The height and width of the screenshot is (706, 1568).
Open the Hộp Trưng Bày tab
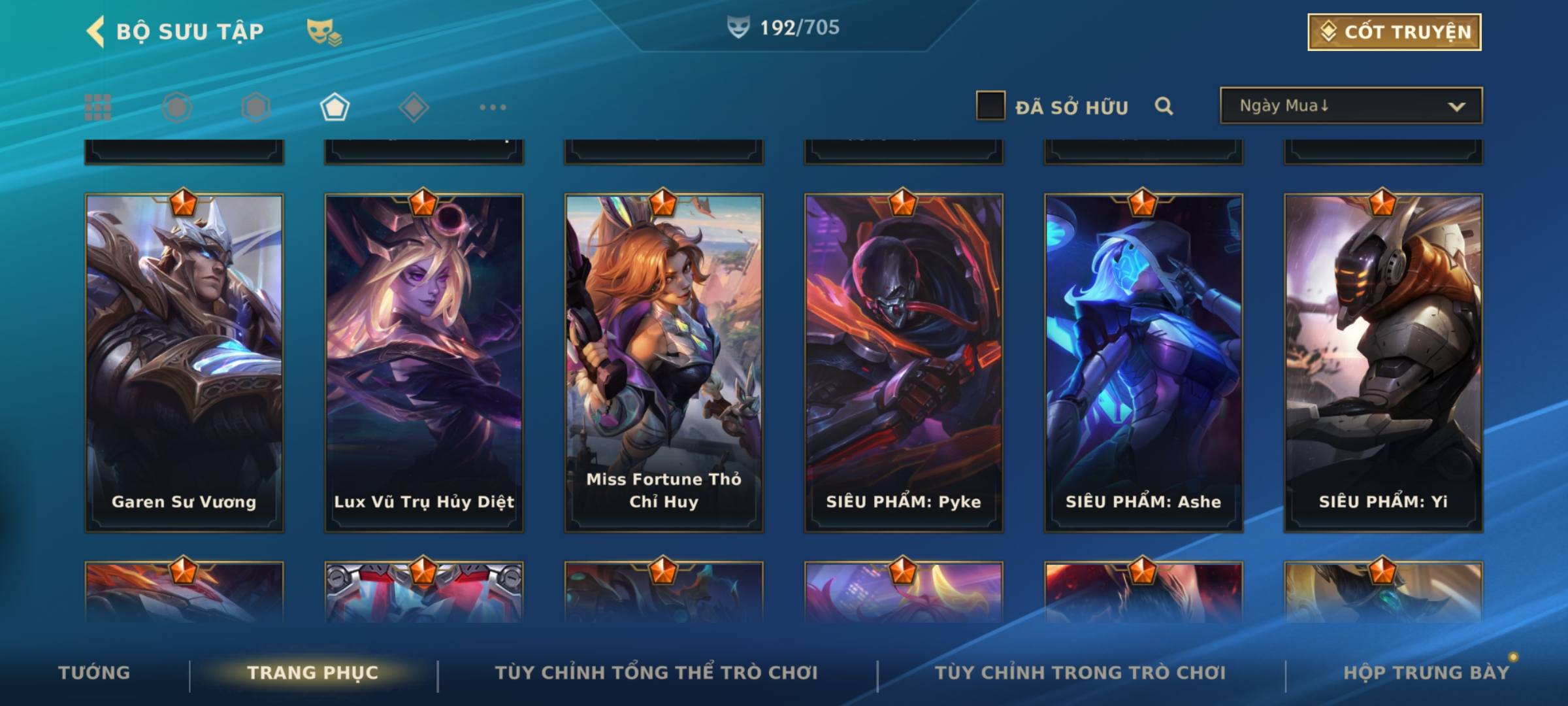[x=1426, y=673]
